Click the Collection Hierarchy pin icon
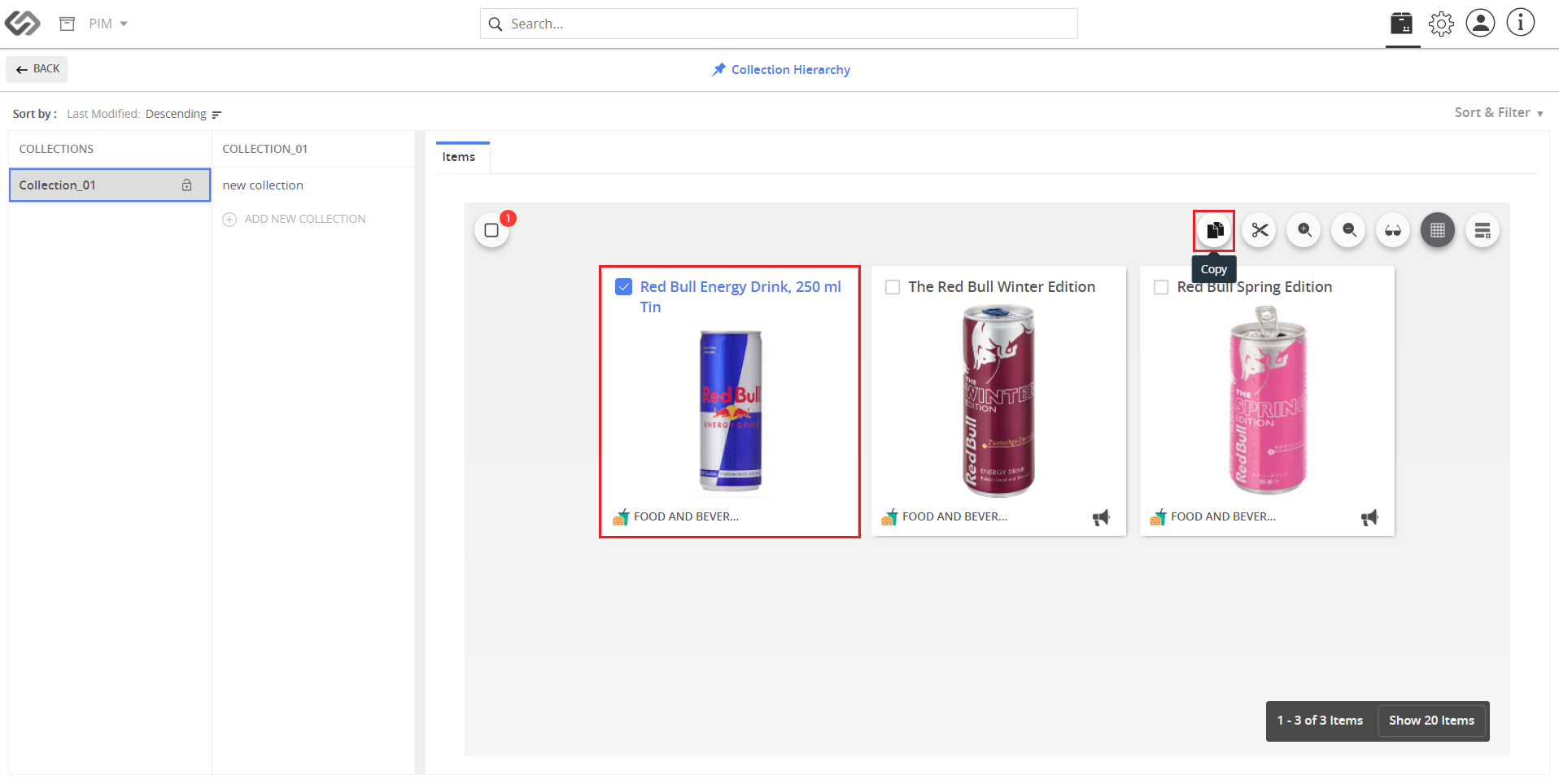Image resolution: width=1559 pixels, height=784 pixels. 718,69
